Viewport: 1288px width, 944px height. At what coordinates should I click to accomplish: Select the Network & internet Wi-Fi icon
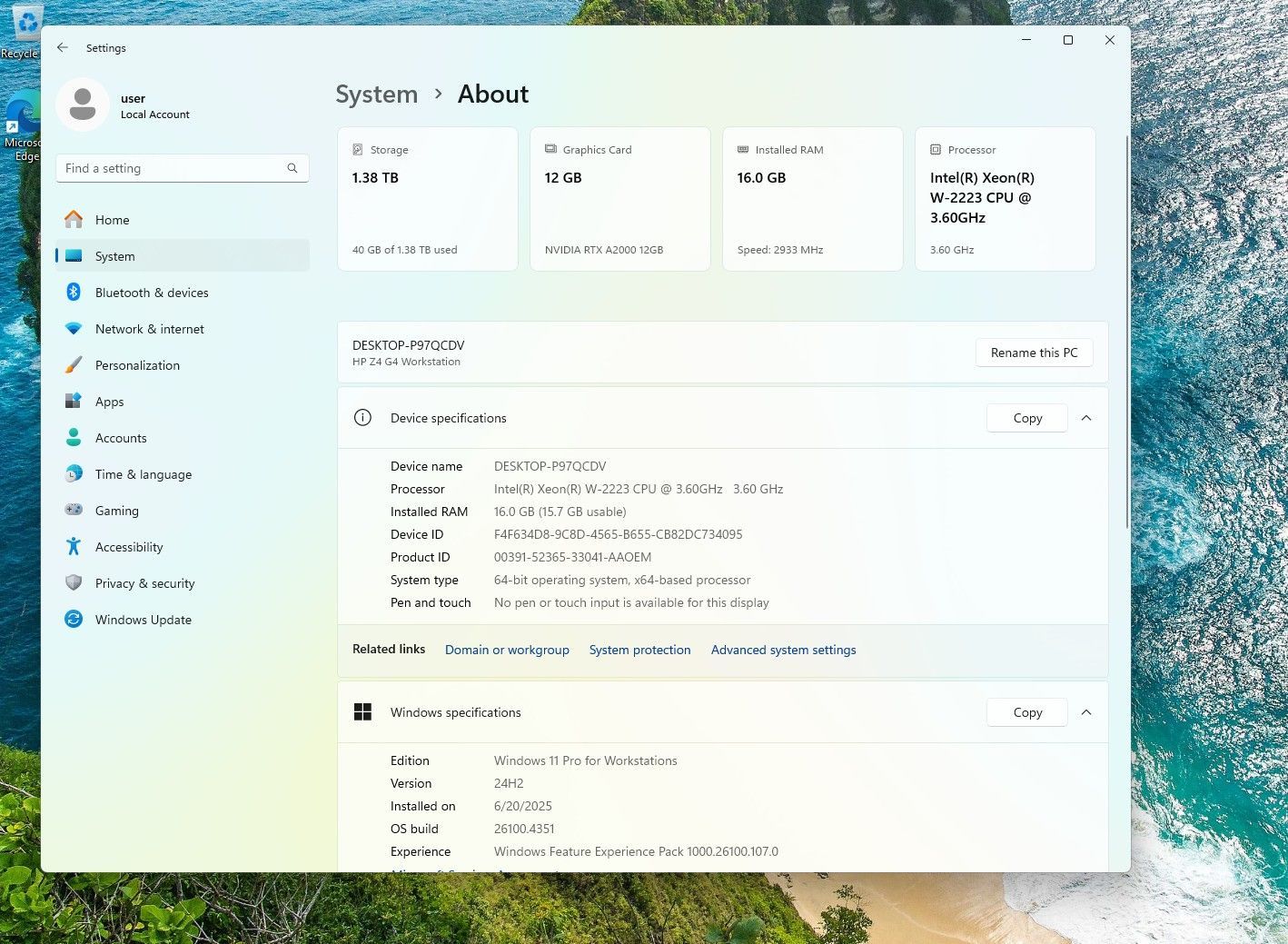74,329
